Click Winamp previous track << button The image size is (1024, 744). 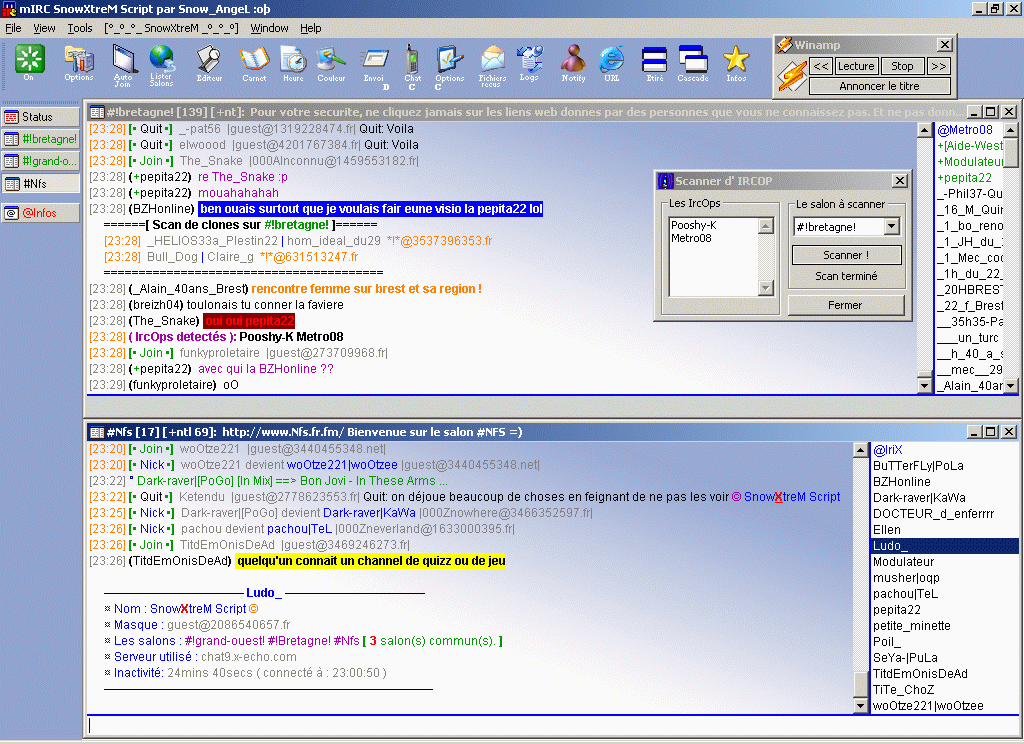tap(821, 66)
